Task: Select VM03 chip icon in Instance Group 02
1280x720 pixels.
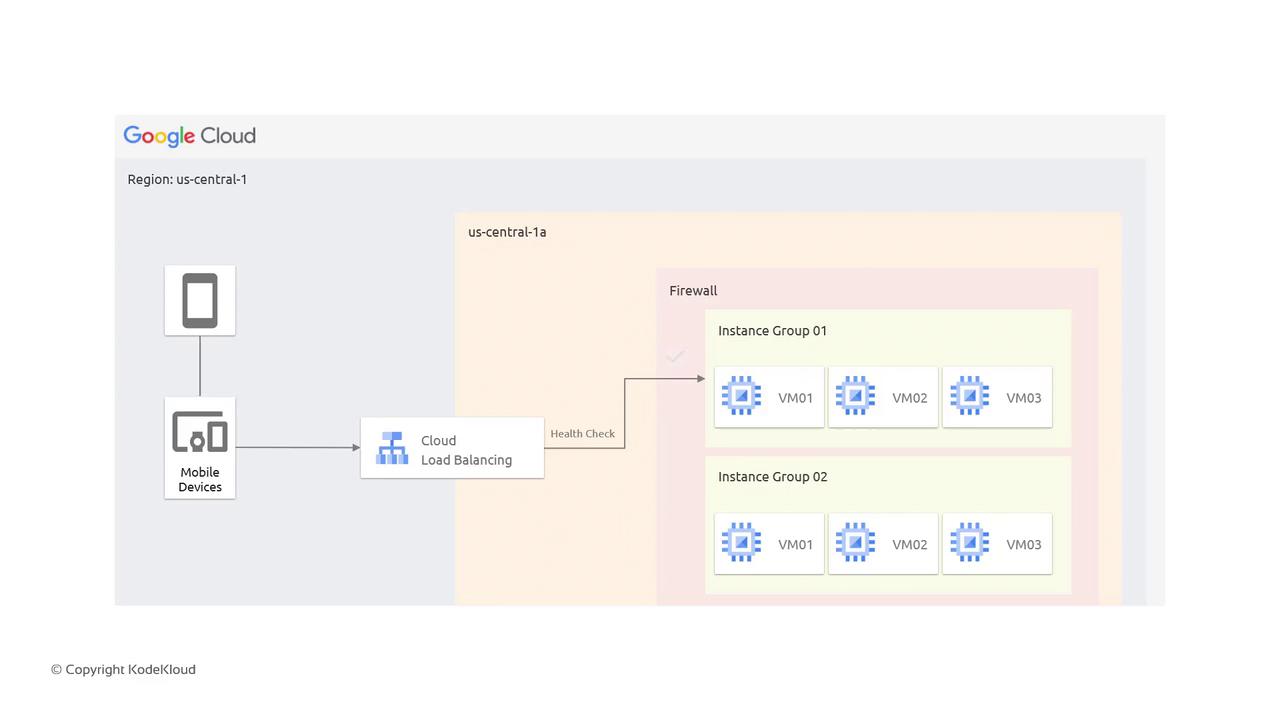Action: [x=969, y=543]
